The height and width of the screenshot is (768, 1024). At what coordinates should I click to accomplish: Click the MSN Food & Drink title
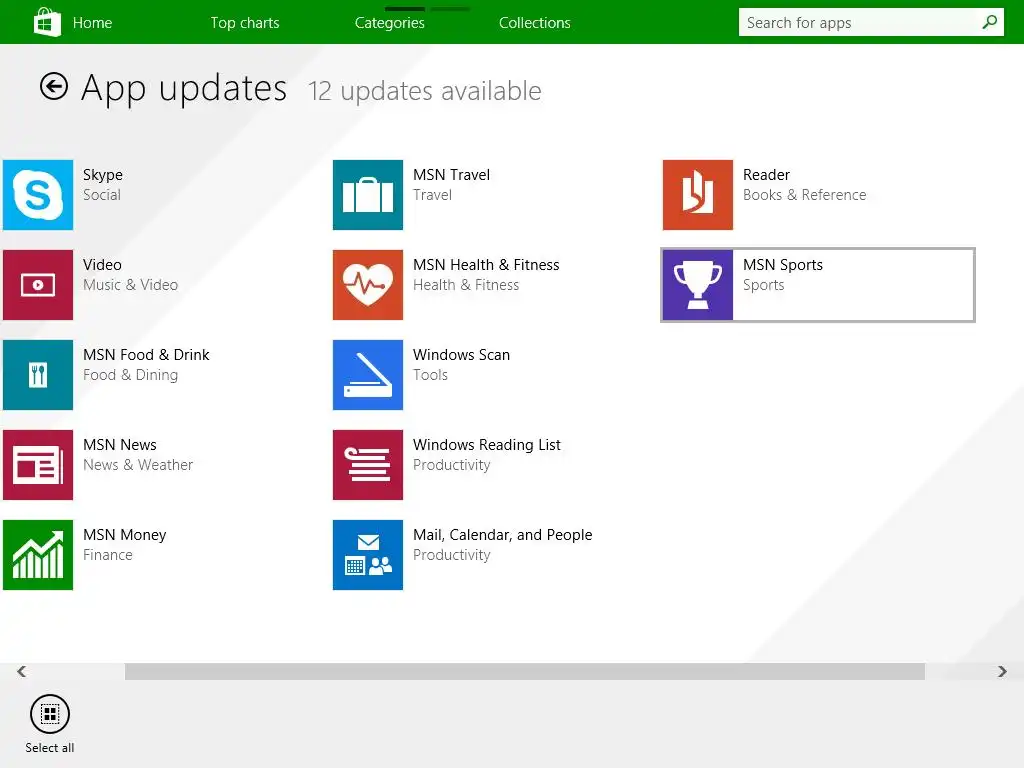pos(146,355)
